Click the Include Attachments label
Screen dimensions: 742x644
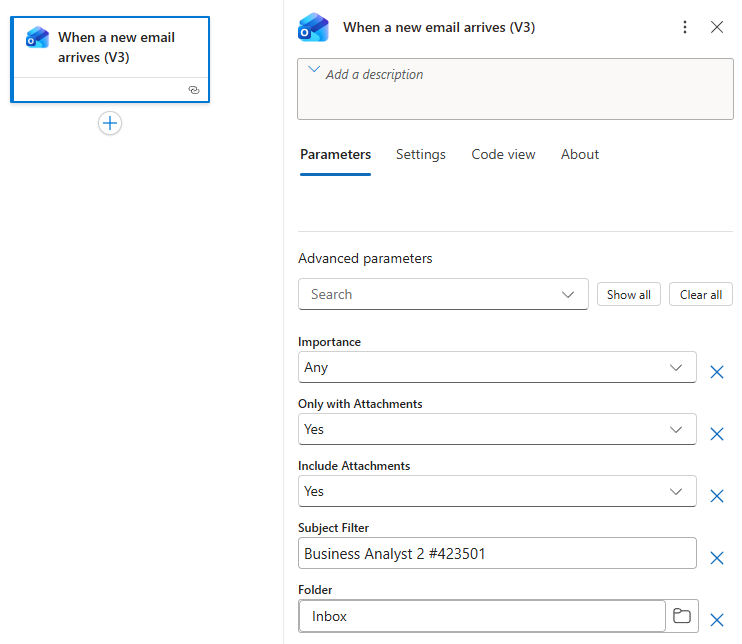[x=354, y=466]
